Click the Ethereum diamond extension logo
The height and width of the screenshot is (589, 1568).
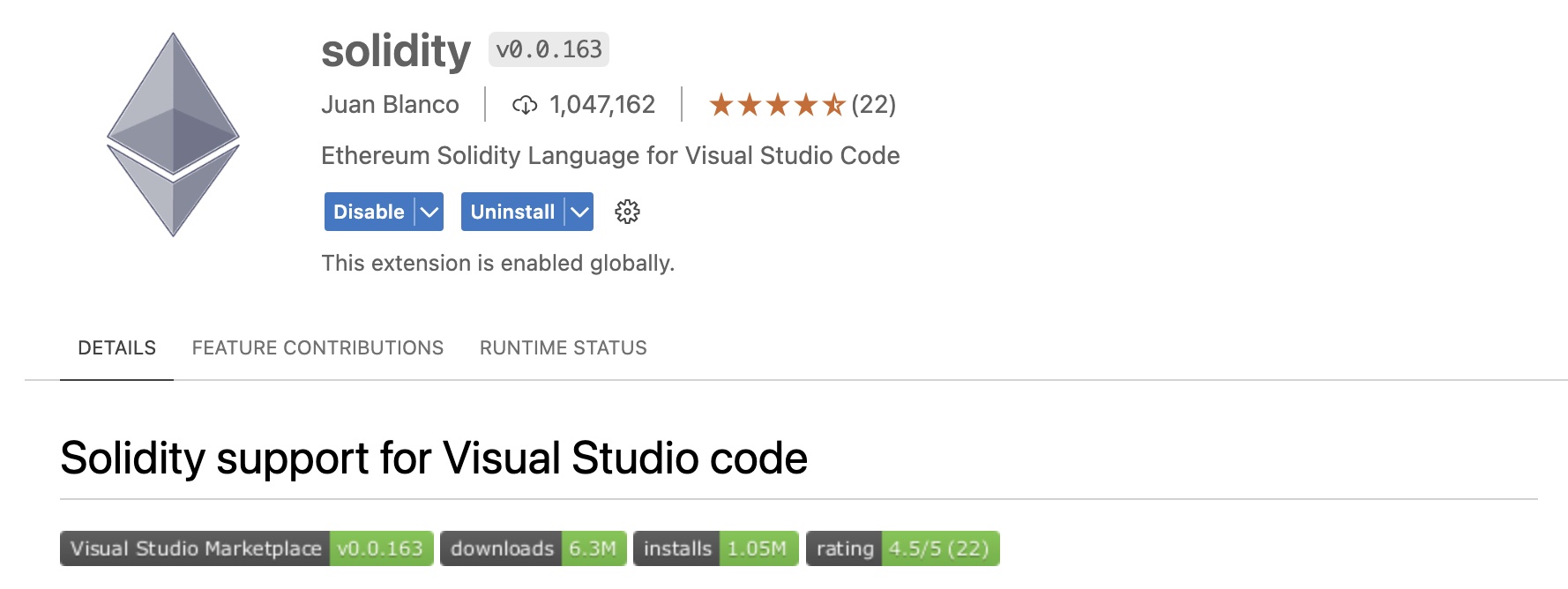(x=173, y=135)
